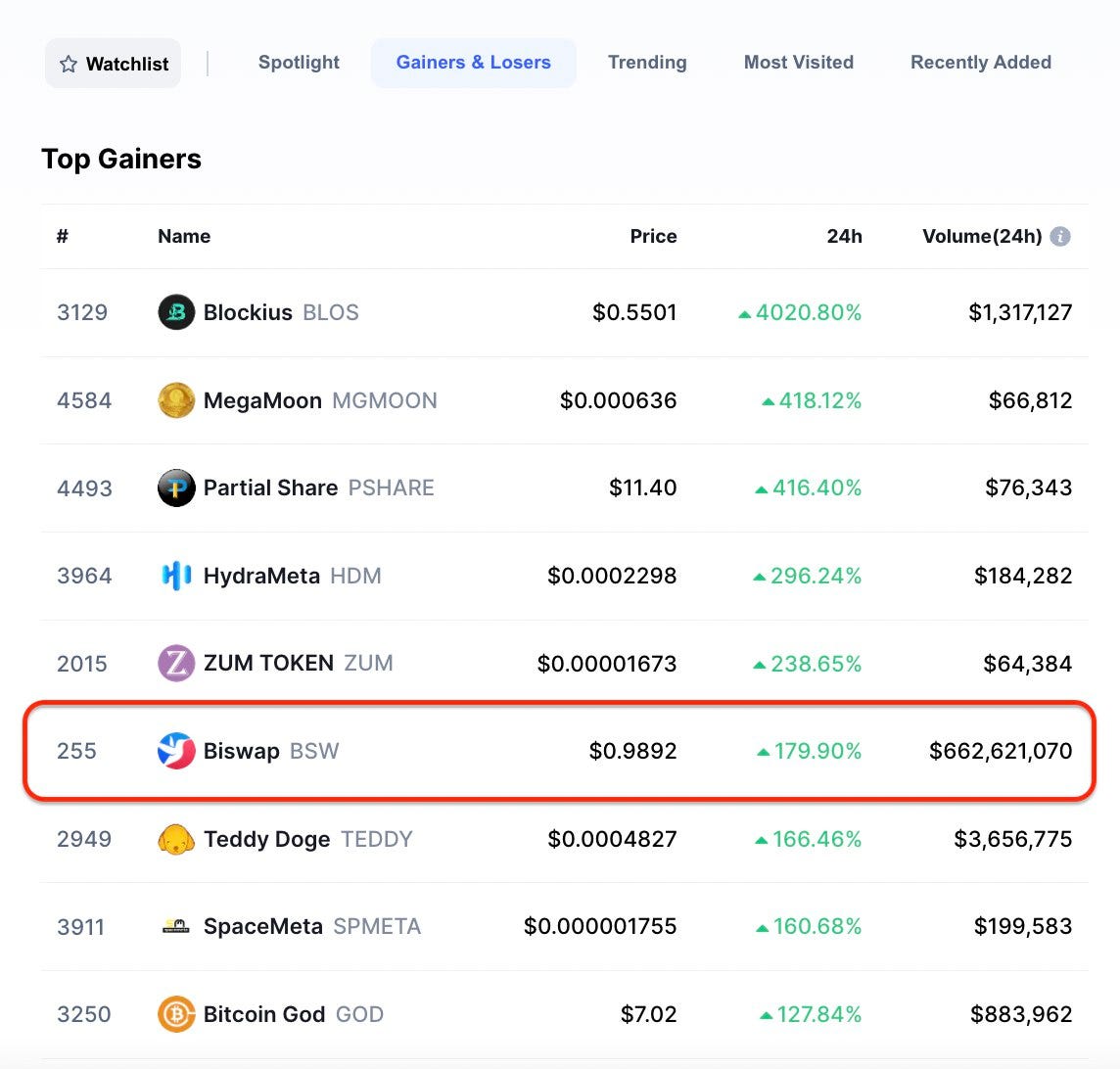Click the BLOS ticker symbol
This screenshot has width=1120, height=1069.
pyautogui.click(x=331, y=312)
